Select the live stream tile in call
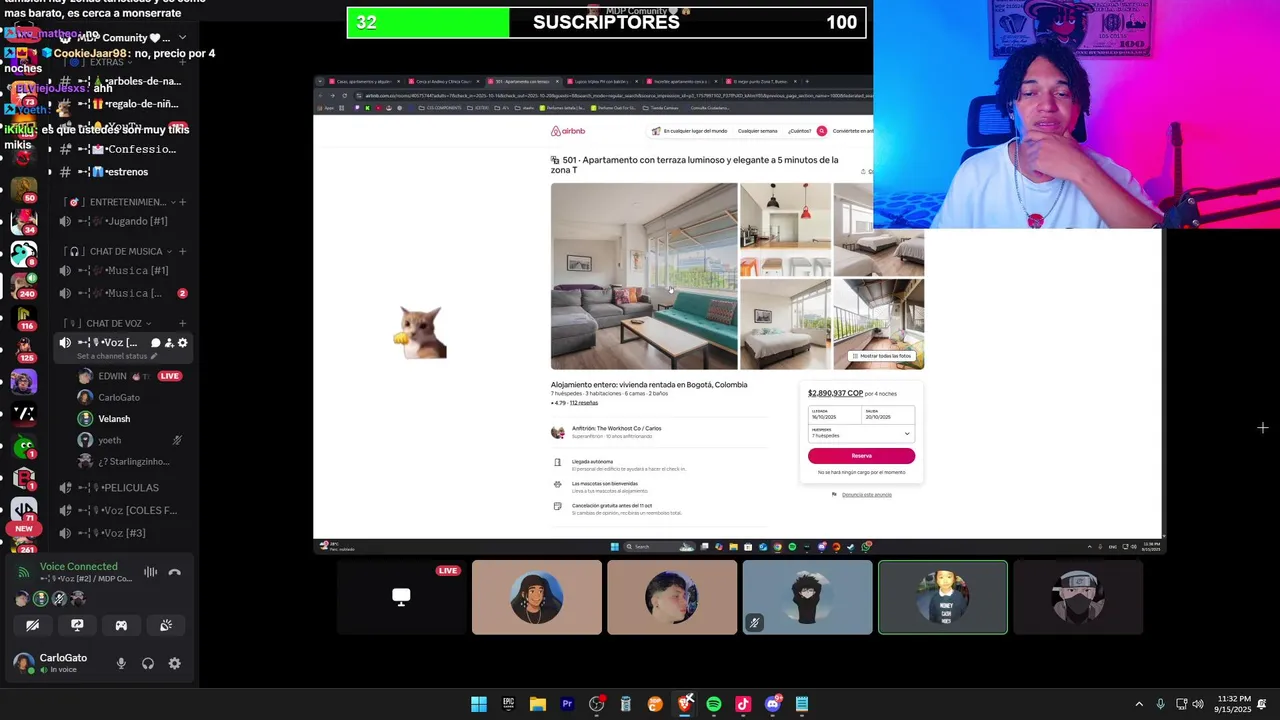 [401, 598]
